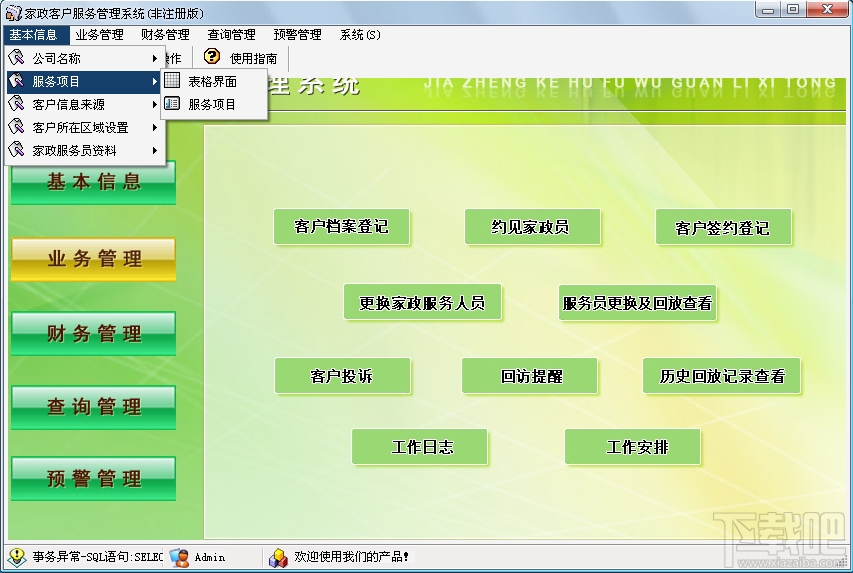Expand the 客户所在区域设置 submenu arrow
Viewport: 853px width, 573px height.
tap(155, 127)
